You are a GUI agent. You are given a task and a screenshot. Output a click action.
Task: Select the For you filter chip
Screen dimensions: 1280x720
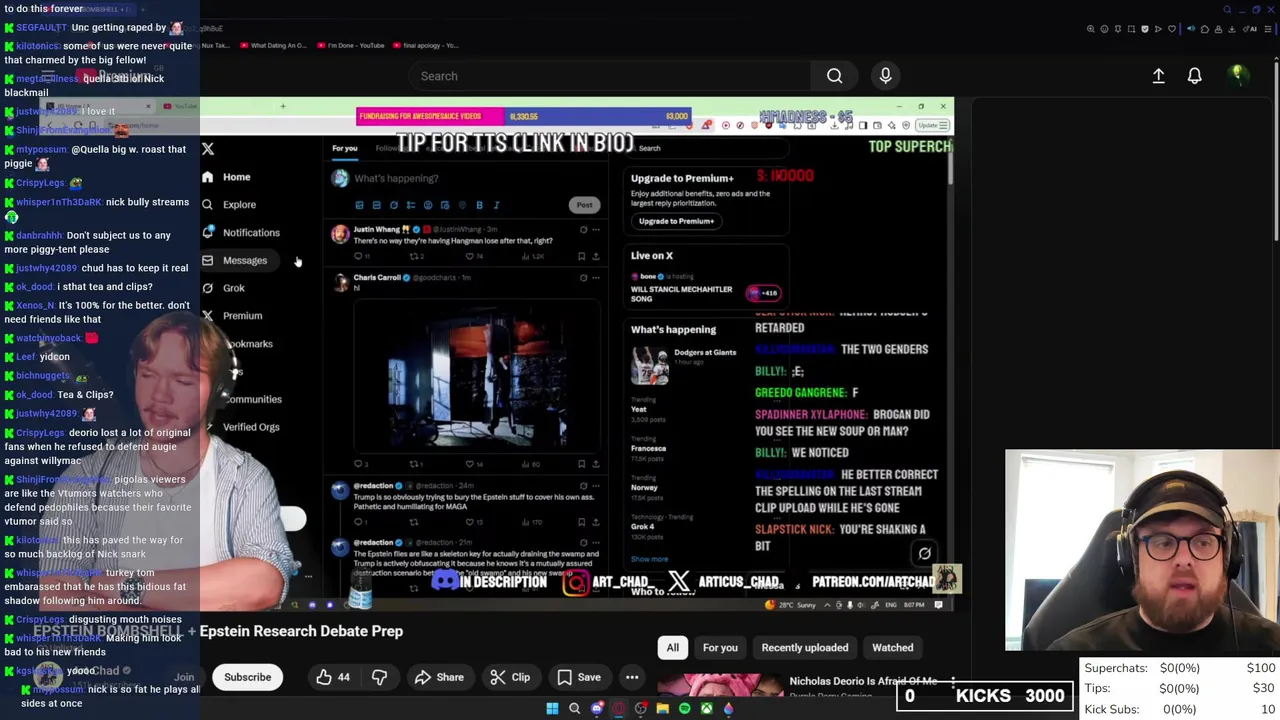(x=720, y=648)
